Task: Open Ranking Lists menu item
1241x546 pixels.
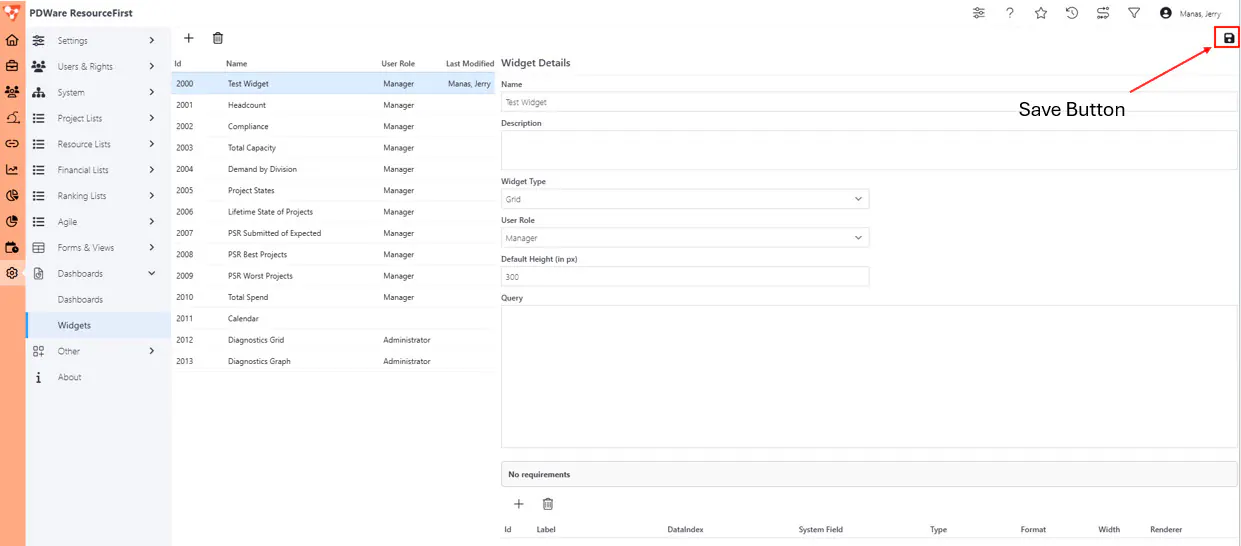Action: (98, 196)
